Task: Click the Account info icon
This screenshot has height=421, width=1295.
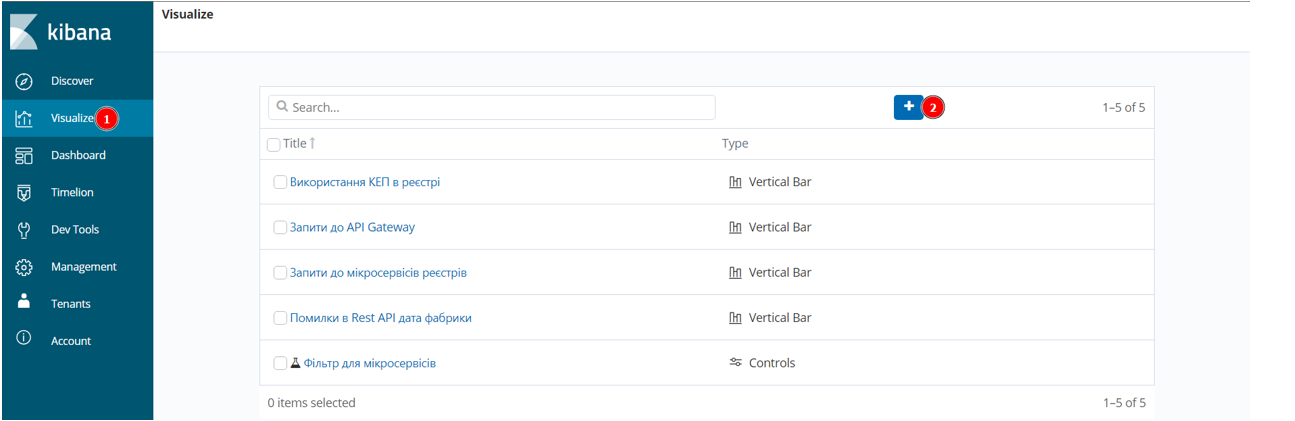Action: (x=25, y=338)
